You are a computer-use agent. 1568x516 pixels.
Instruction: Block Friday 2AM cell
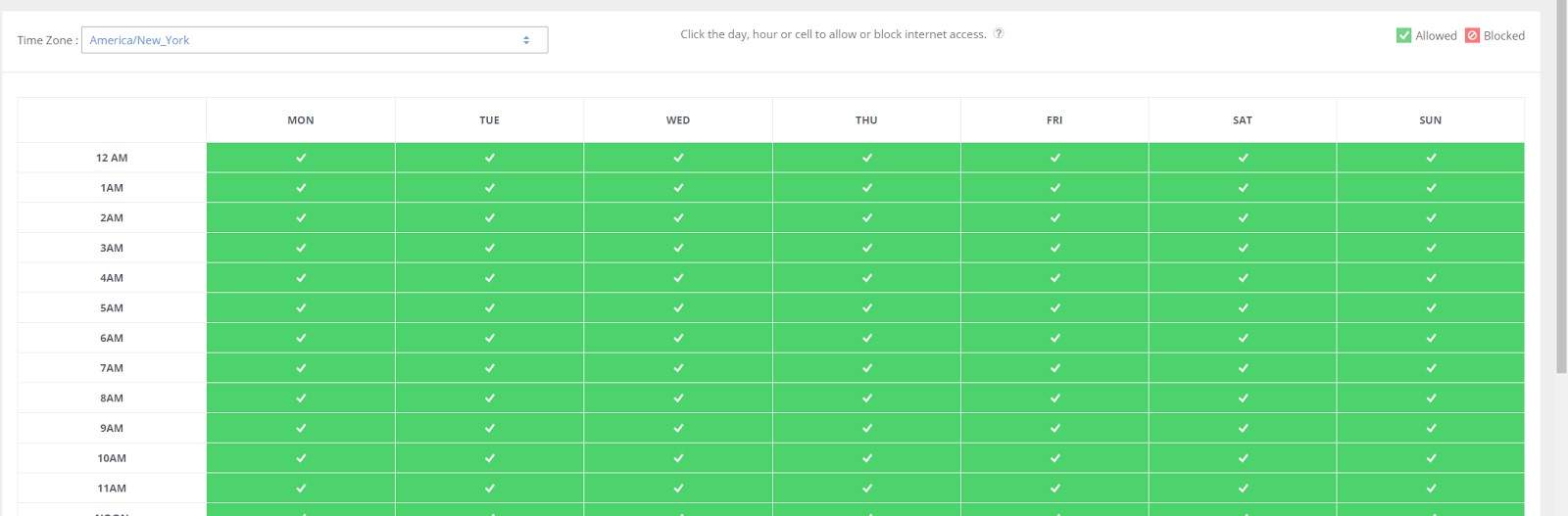tap(1054, 218)
